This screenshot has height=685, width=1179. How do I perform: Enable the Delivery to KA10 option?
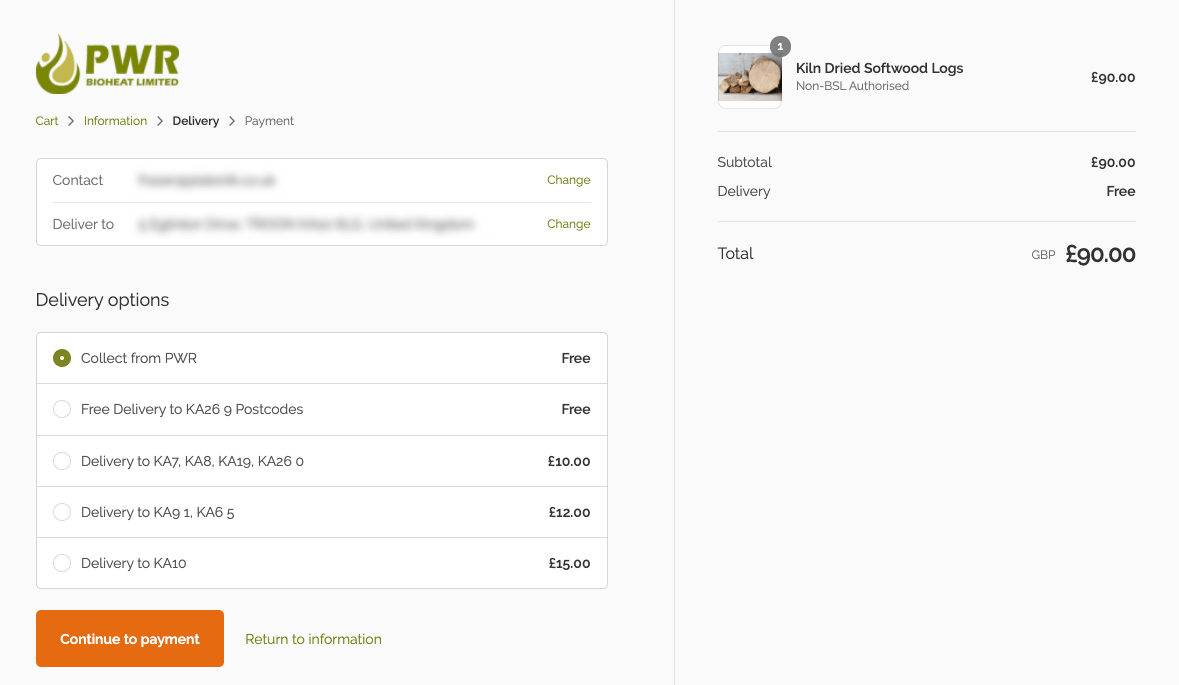[61, 563]
